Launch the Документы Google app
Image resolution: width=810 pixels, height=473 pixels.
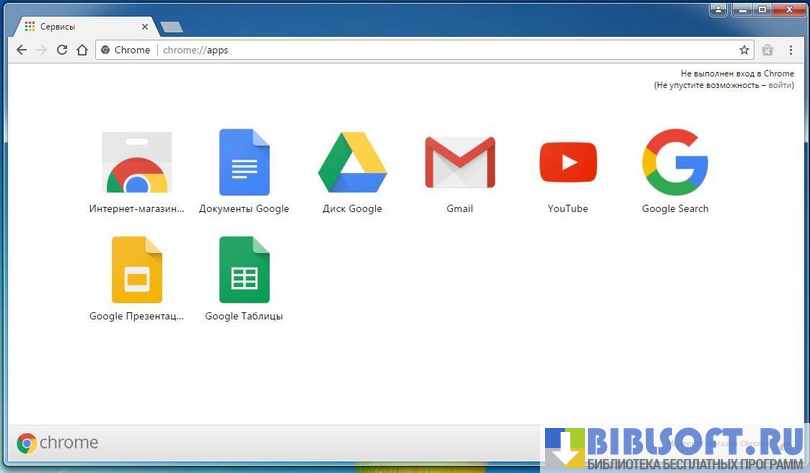click(x=244, y=163)
